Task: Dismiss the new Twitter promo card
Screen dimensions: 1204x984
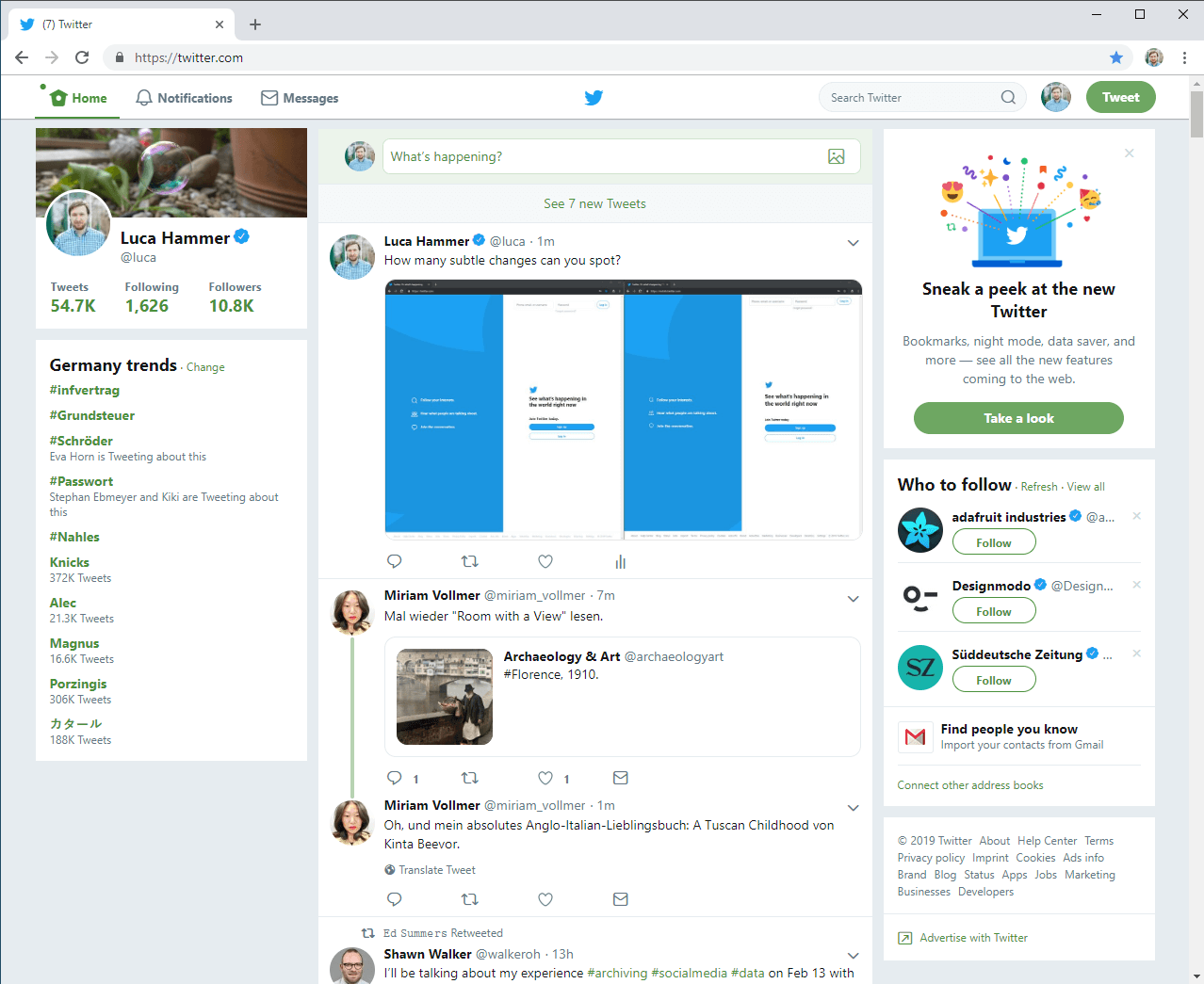Action: pos(1129,153)
